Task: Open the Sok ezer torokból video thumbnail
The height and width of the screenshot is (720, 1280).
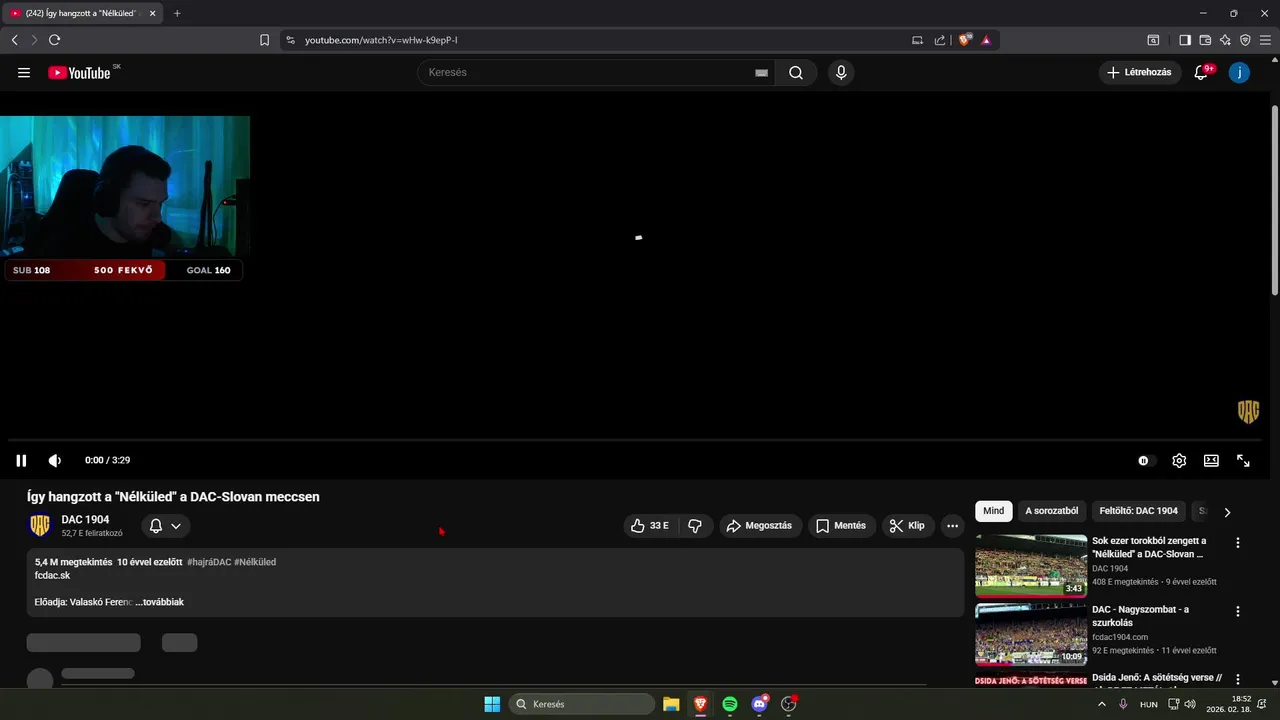Action: (1031, 565)
